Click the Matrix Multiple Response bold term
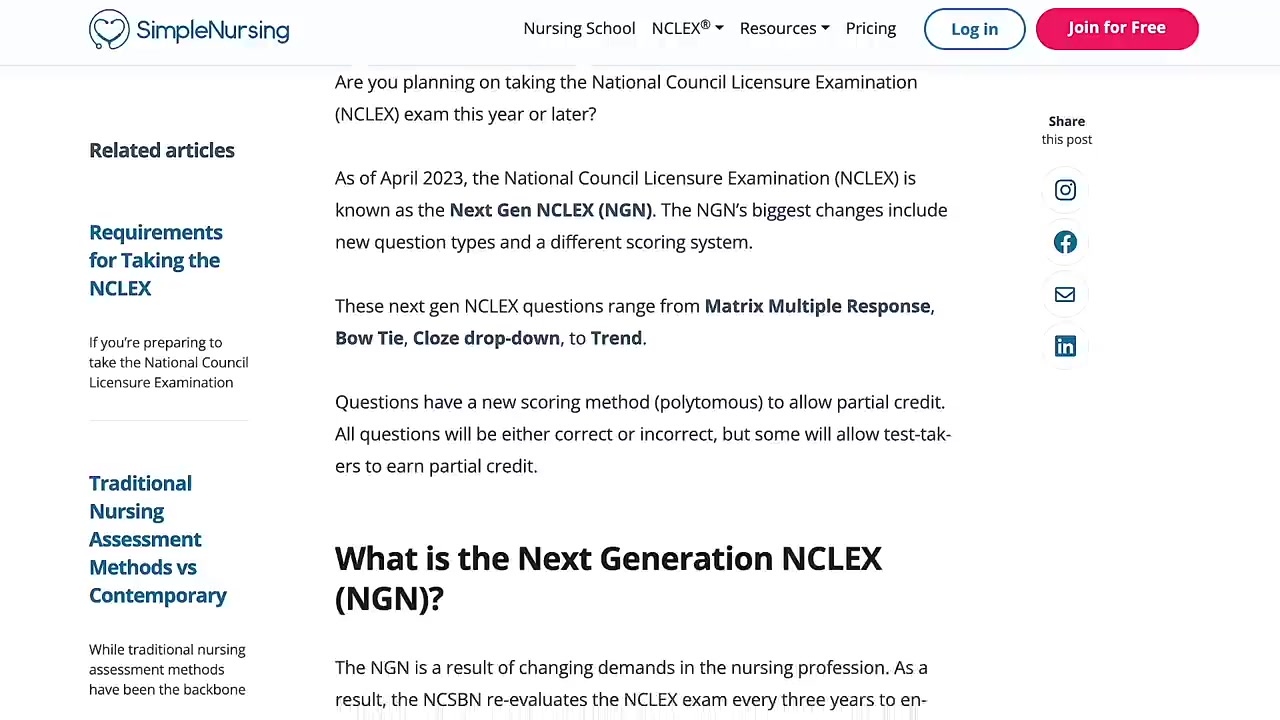The height and width of the screenshot is (720, 1280). click(x=817, y=306)
